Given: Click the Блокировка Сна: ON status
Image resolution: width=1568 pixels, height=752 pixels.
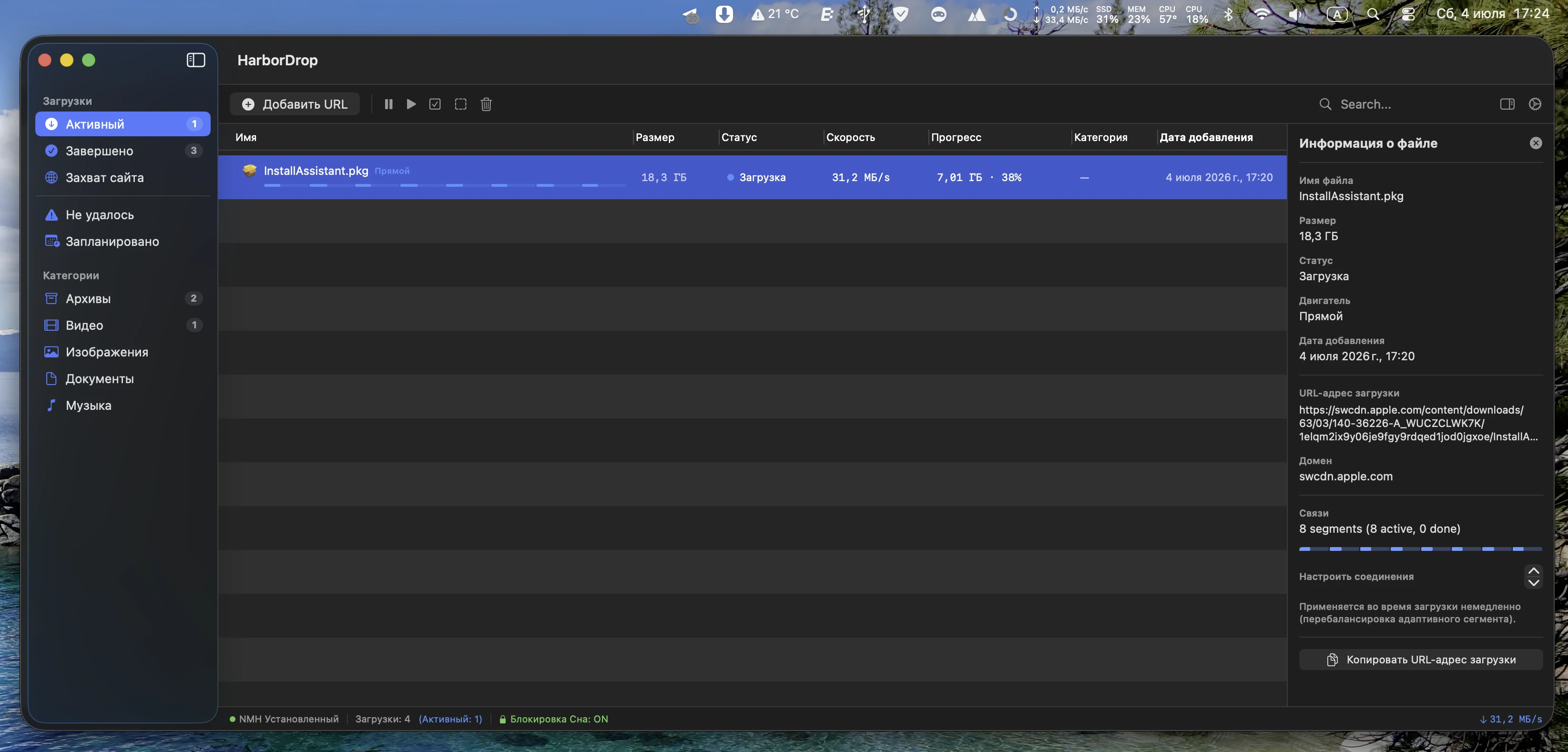Looking at the screenshot, I should pos(553,719).
